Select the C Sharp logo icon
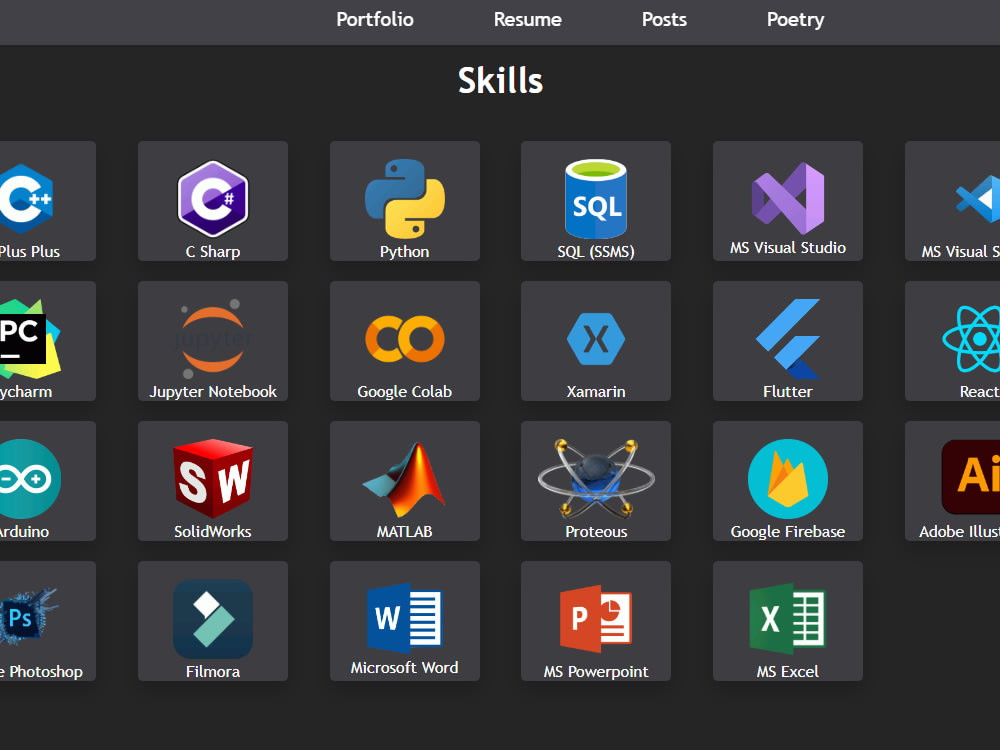This screenshot has width=1000, height=750. coord(213,198)
